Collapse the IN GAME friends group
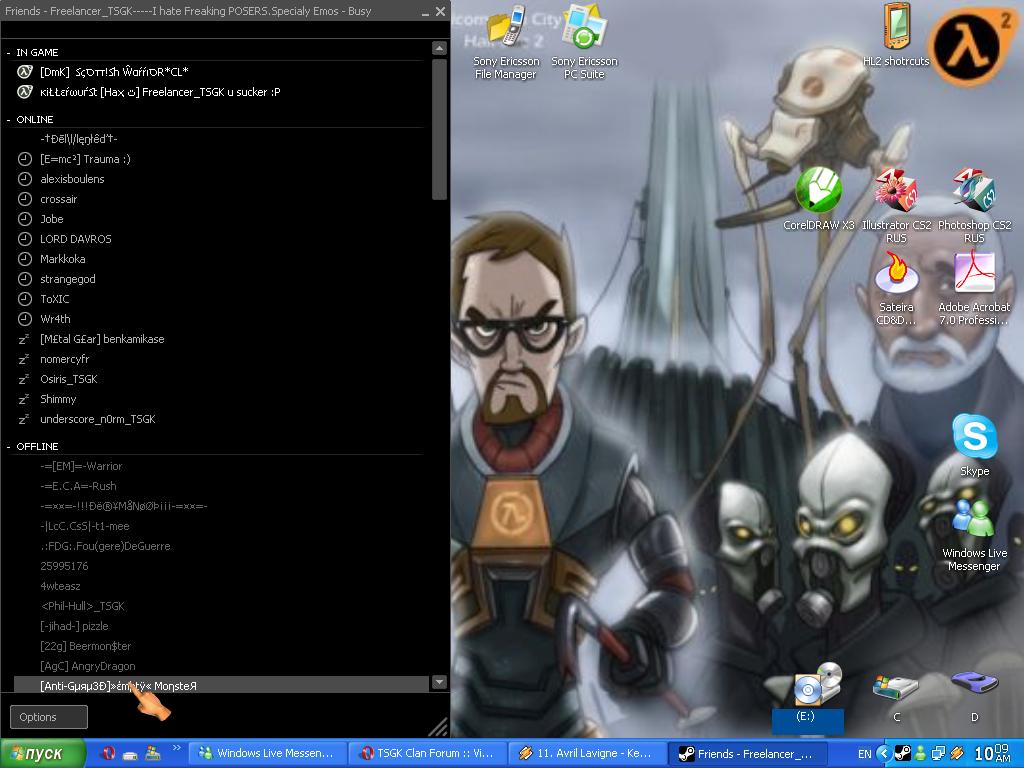1024x768 pixels. 10,52
